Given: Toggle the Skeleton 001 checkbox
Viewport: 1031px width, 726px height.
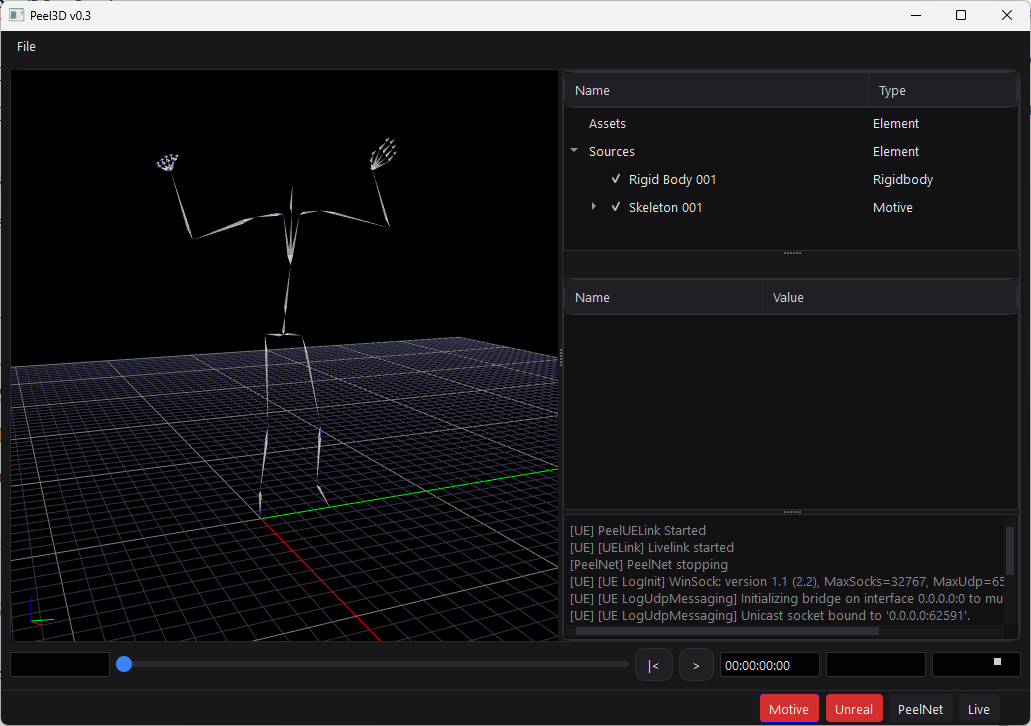Looking at the screenshot, I should point(616,208).
